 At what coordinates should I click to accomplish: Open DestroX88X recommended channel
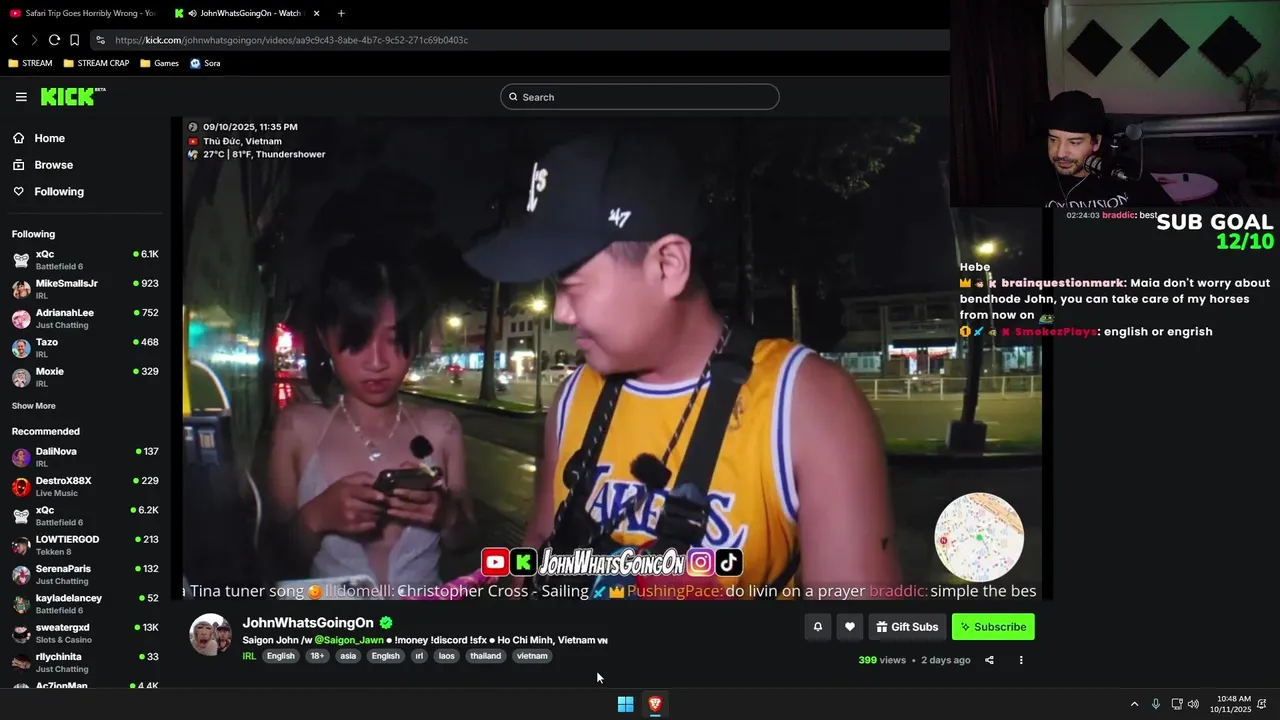85,486
